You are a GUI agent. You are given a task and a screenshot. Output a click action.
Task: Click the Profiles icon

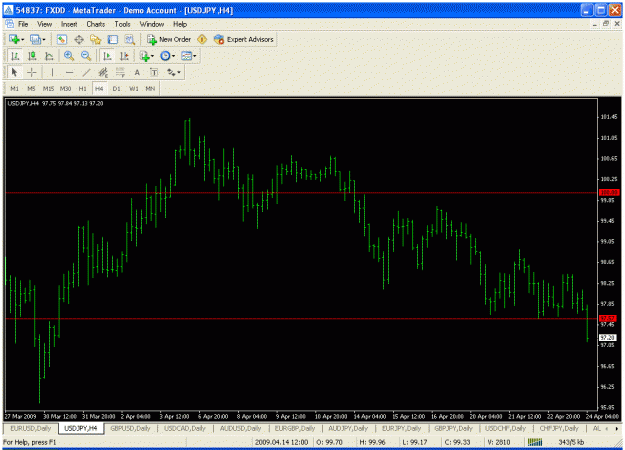point(35,39)
